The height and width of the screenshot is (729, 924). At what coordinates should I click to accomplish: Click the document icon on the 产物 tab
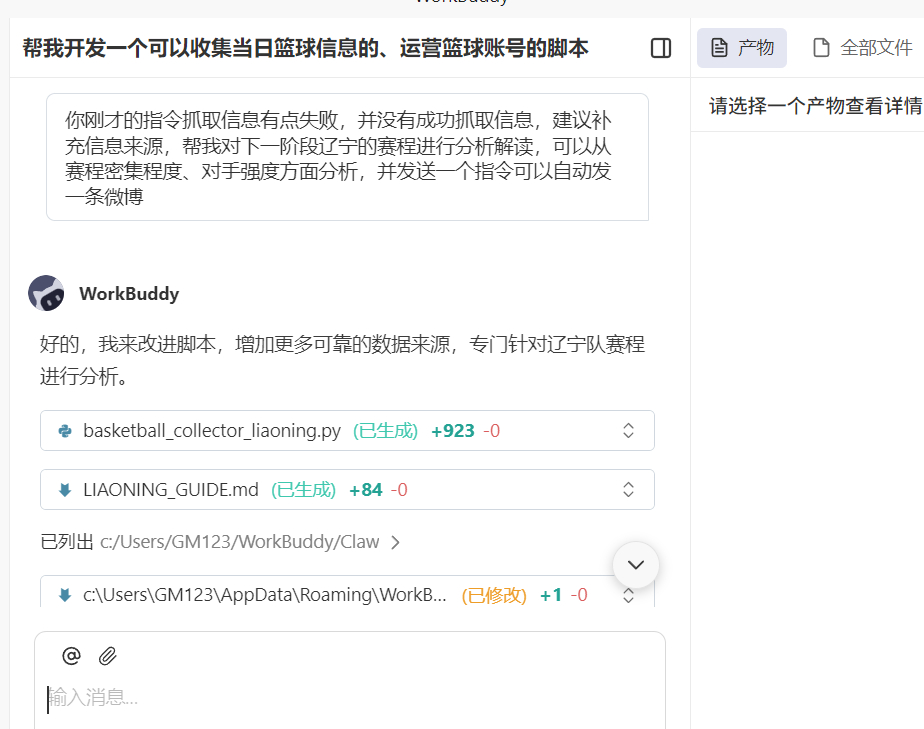tap(721, 46)
